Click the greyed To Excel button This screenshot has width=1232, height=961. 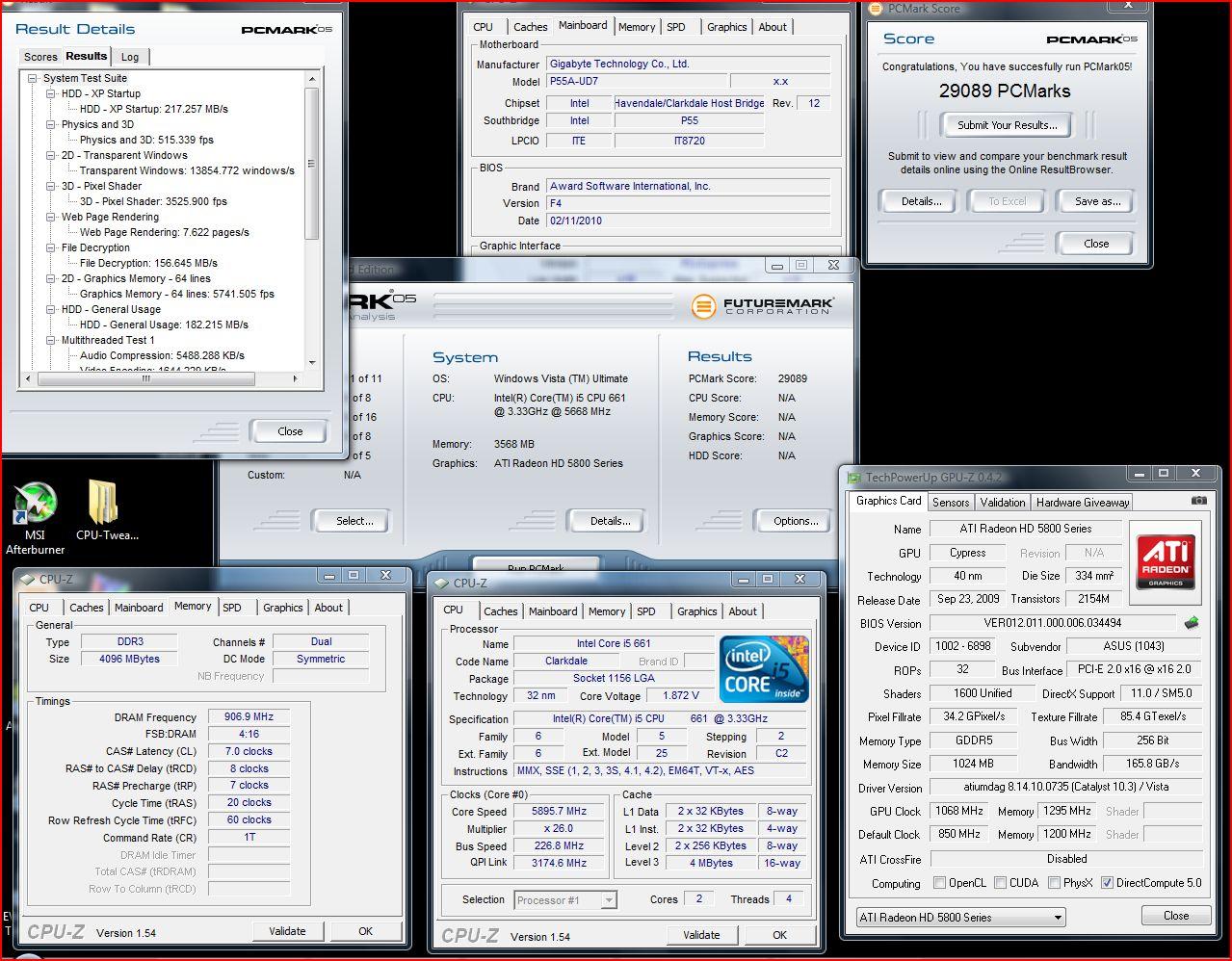click(x=1008, y=201)
